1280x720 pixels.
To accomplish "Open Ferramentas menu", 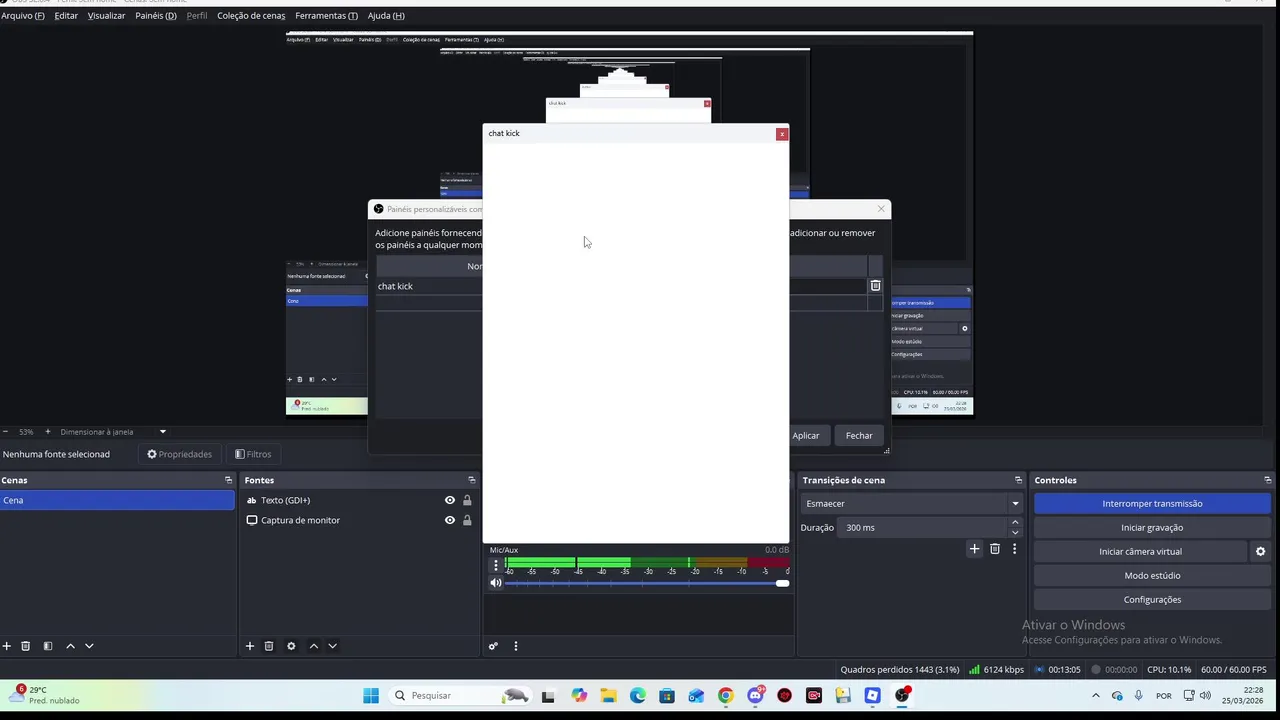I will click(326, 16).
